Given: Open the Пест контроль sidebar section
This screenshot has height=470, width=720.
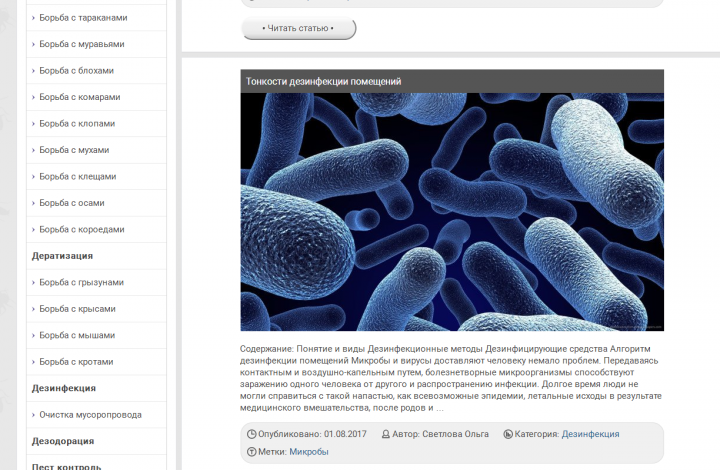Looking at the screenshot, I should pos(66,466).
